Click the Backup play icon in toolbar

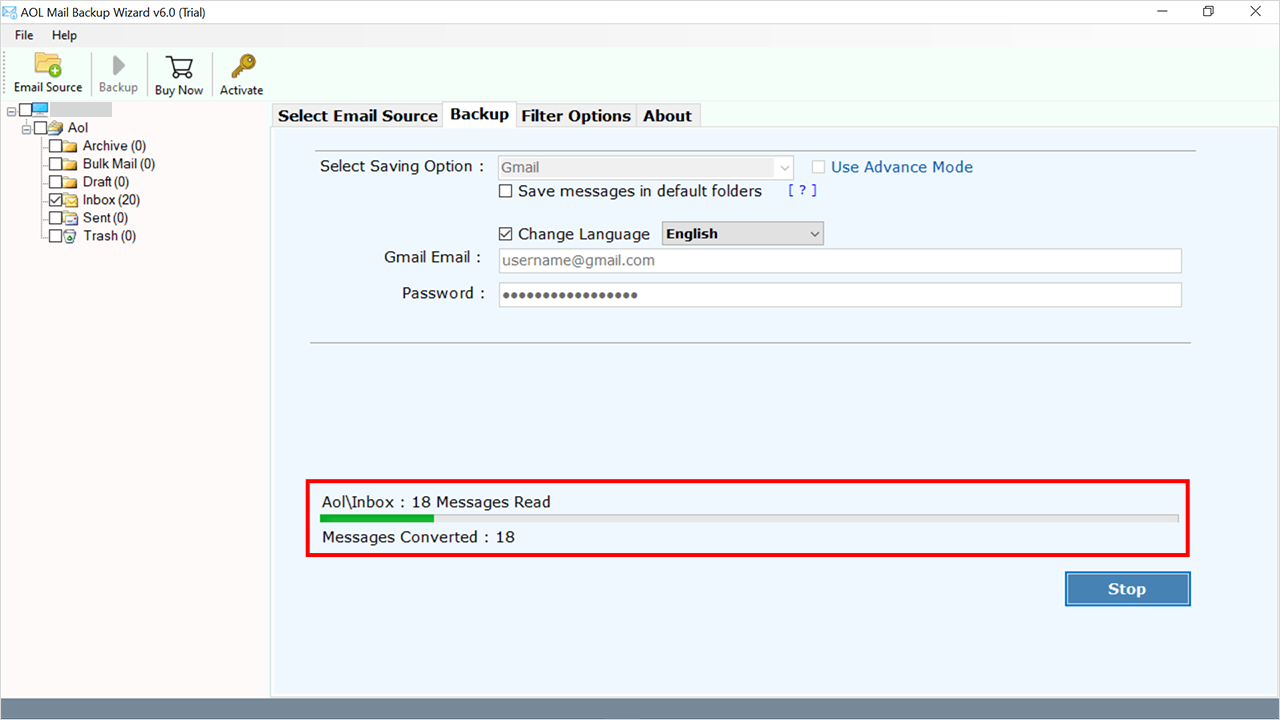coord(118,66)
